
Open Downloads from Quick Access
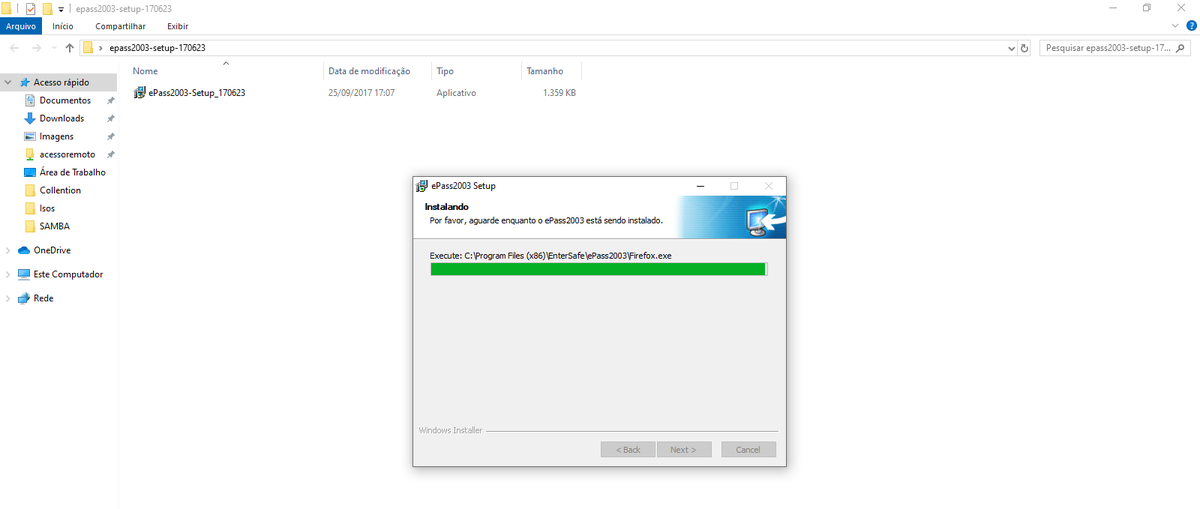[61, 118]
